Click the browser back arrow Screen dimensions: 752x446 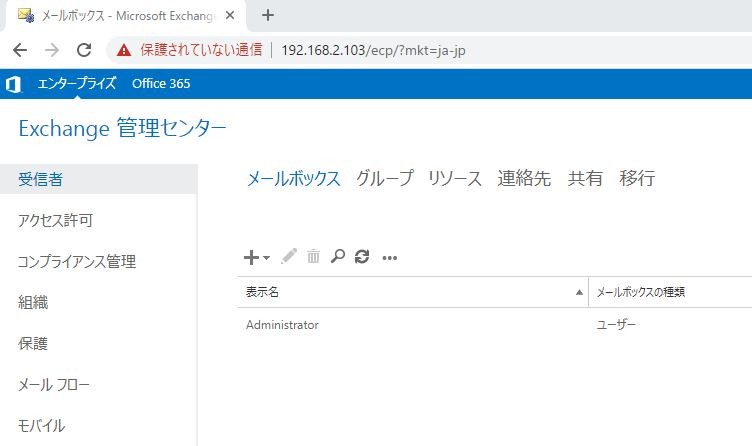(20, 50)
